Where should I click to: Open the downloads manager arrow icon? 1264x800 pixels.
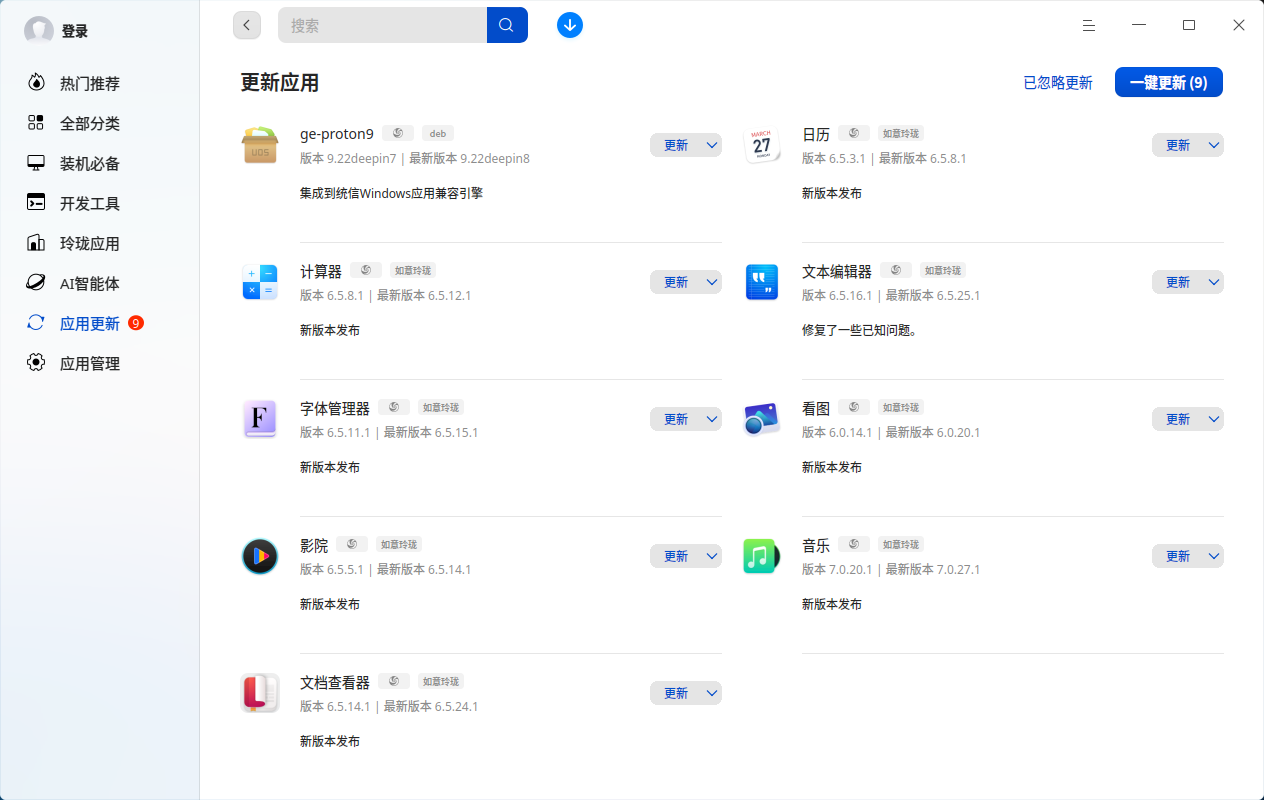tap(570, 25)
